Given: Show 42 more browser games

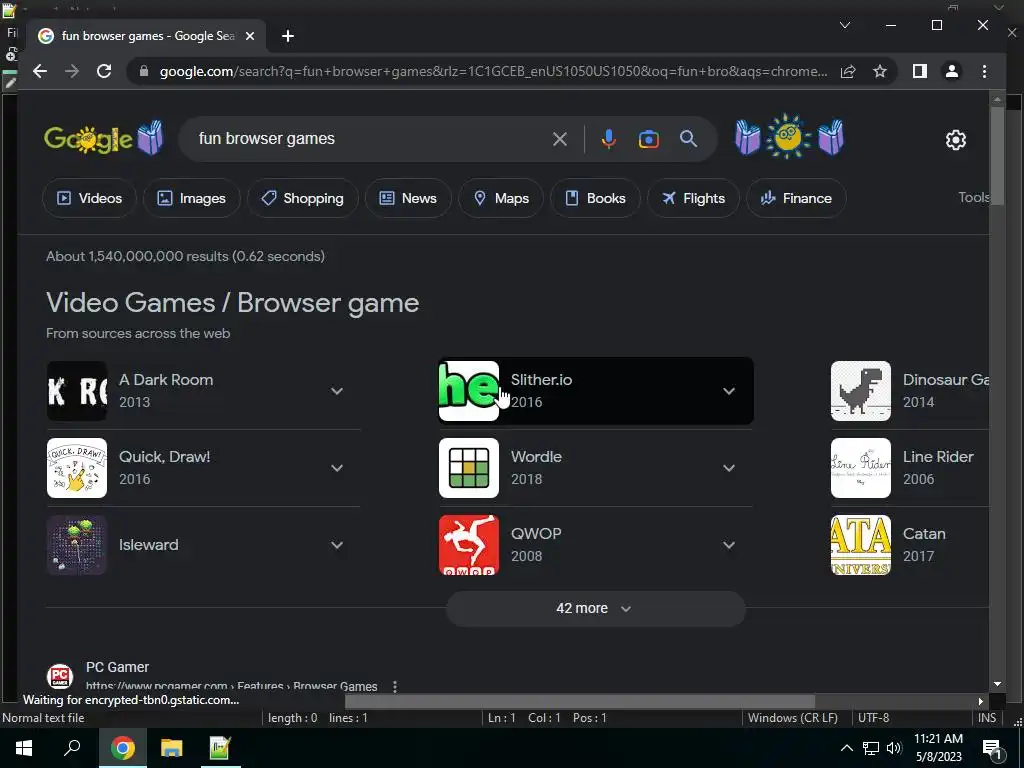Looking at the screenshot, I should pos(595,609).
